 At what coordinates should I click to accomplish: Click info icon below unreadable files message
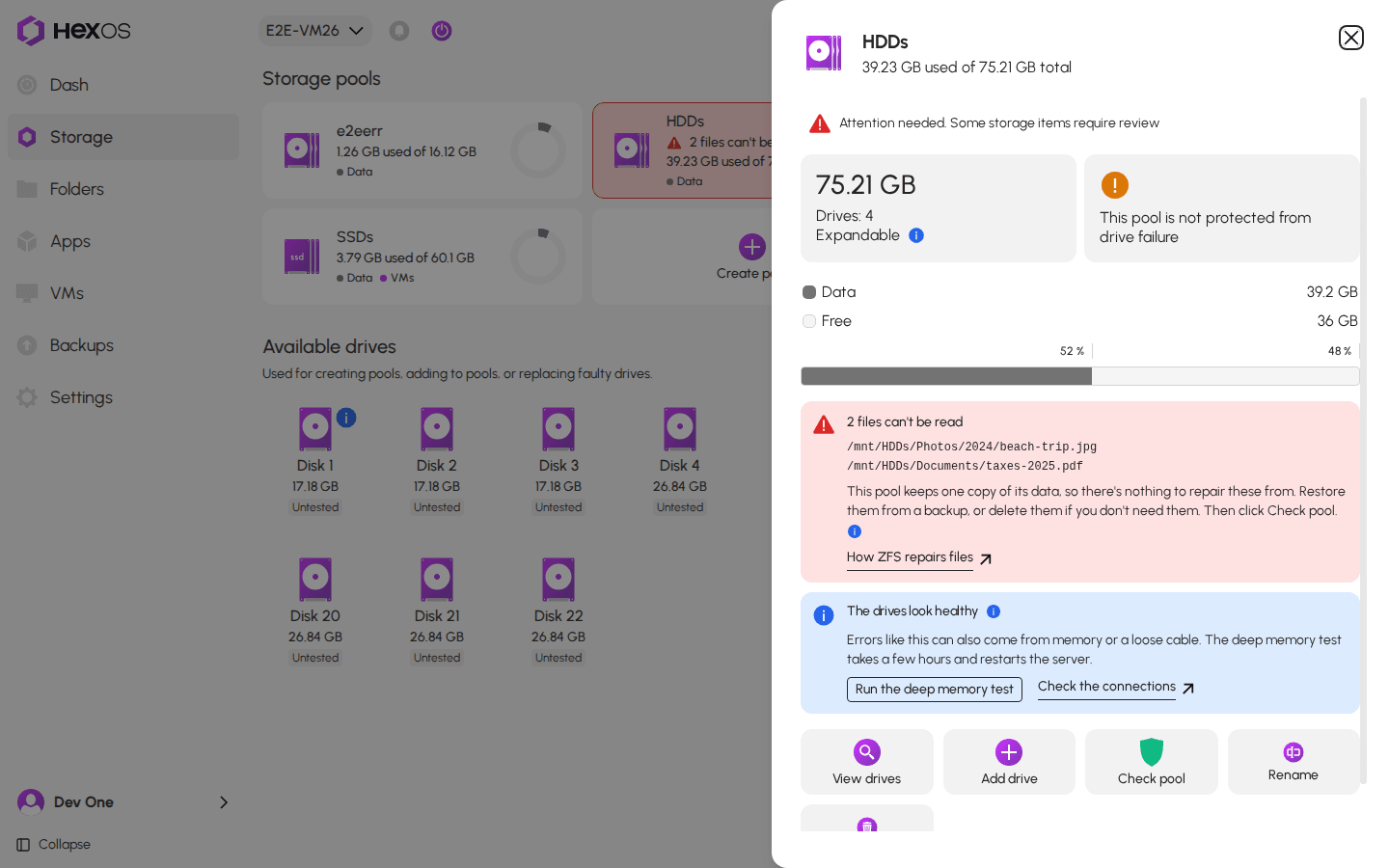(x=854, y=531)
